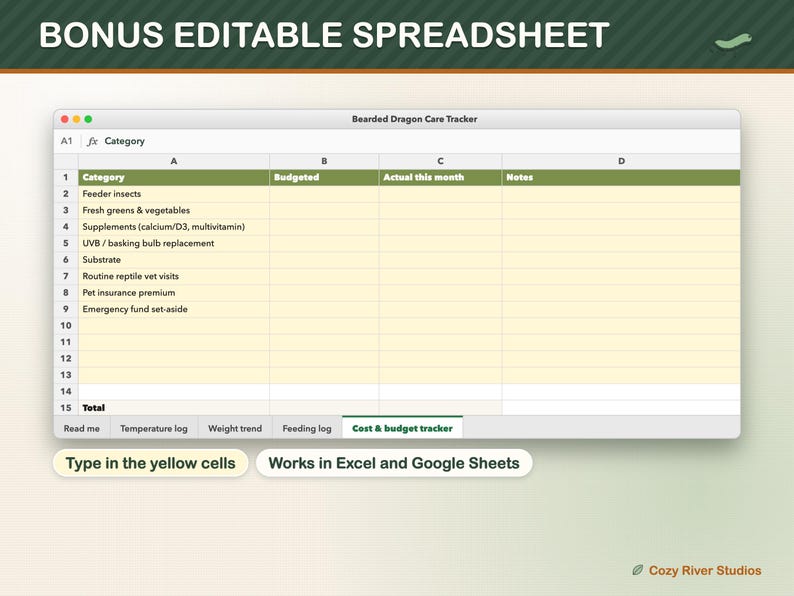Click the Works in Excel and Google Sheets badge
This screenshot has width=794, height=596.
394,463
